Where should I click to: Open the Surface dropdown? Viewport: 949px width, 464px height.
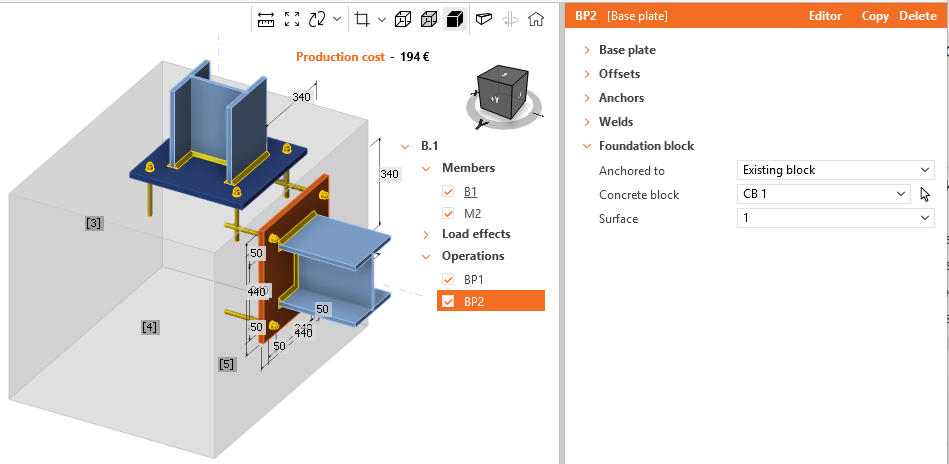click(835, 218)
